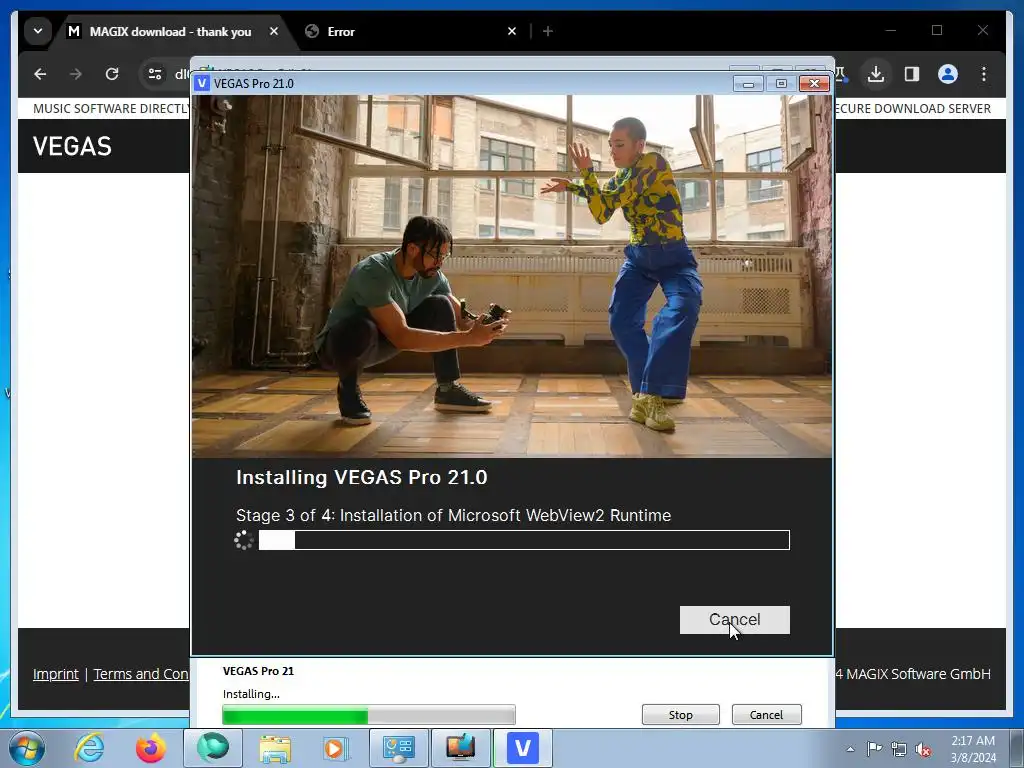
Task: Cancel the VEGAS Pro 21.0 installation
Action: click(734, 619)
